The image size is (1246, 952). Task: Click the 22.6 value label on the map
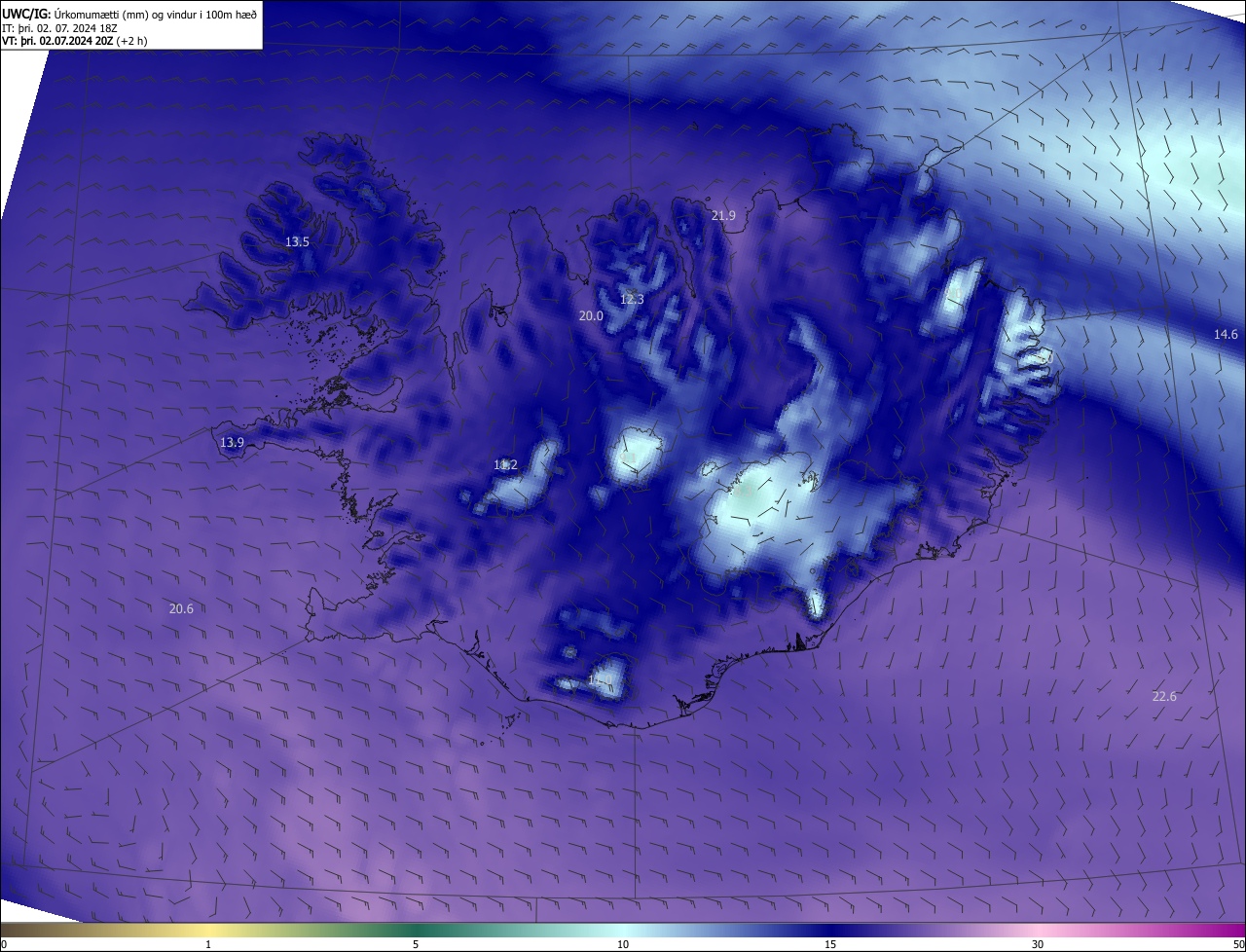coord(1164,696)
